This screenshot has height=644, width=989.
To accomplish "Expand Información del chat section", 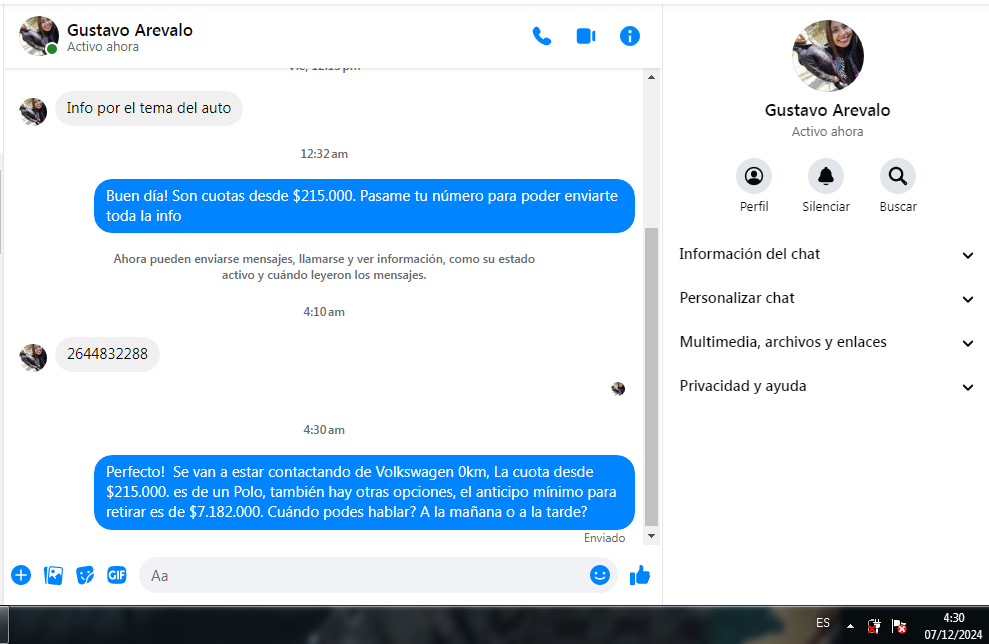I will [x=826, y=254].
